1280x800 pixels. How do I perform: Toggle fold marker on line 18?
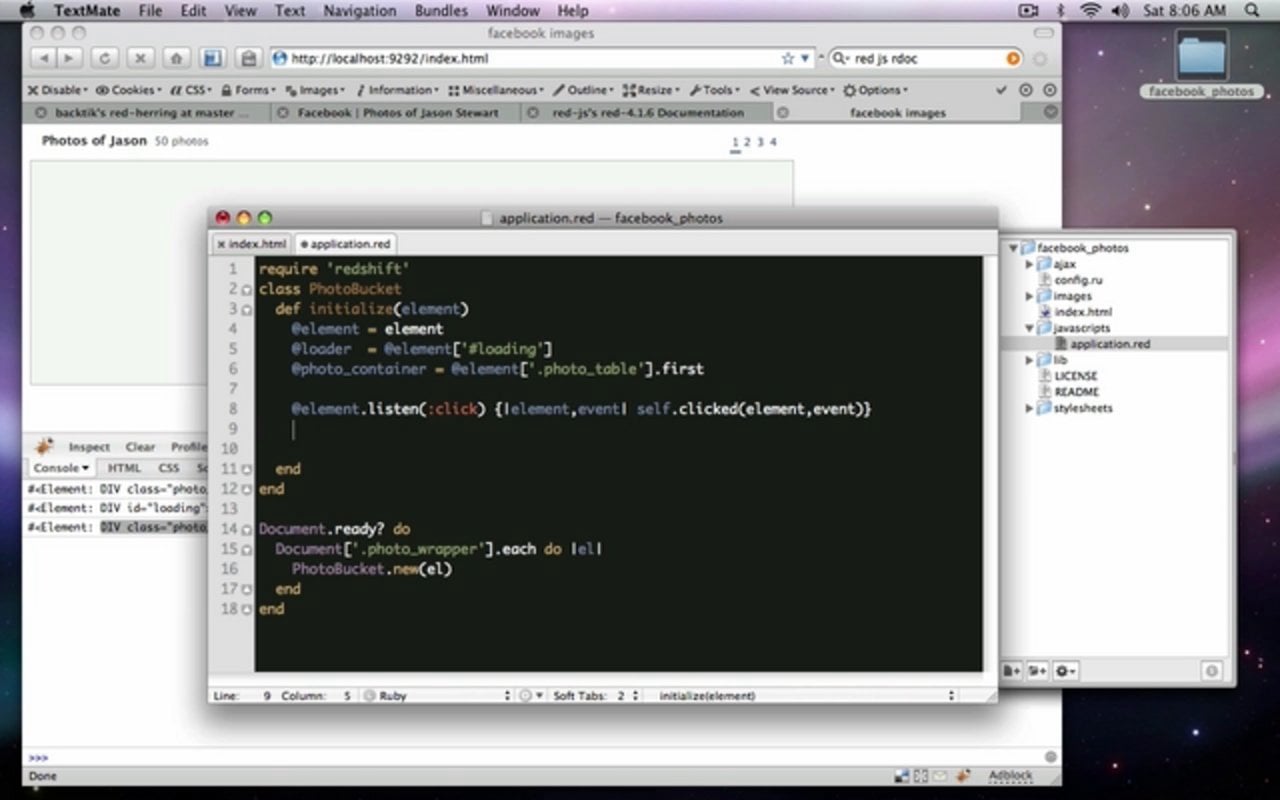[x=247, y=610]
